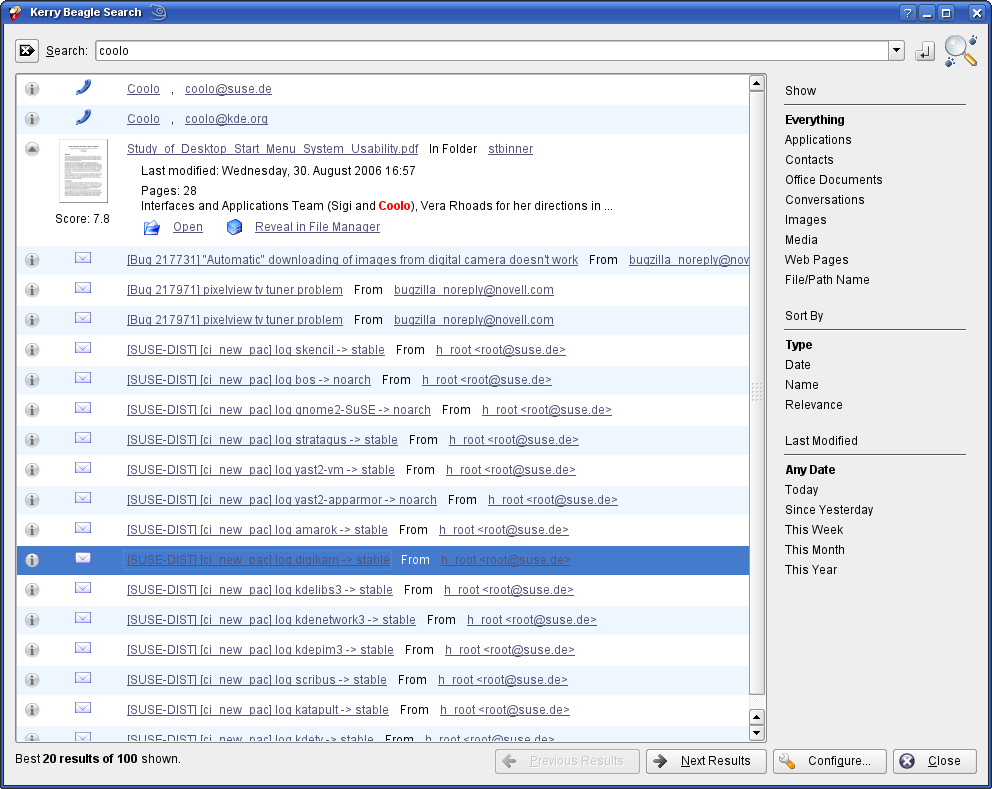Click the mail icon for log skencil row

(x=83, y=347)
